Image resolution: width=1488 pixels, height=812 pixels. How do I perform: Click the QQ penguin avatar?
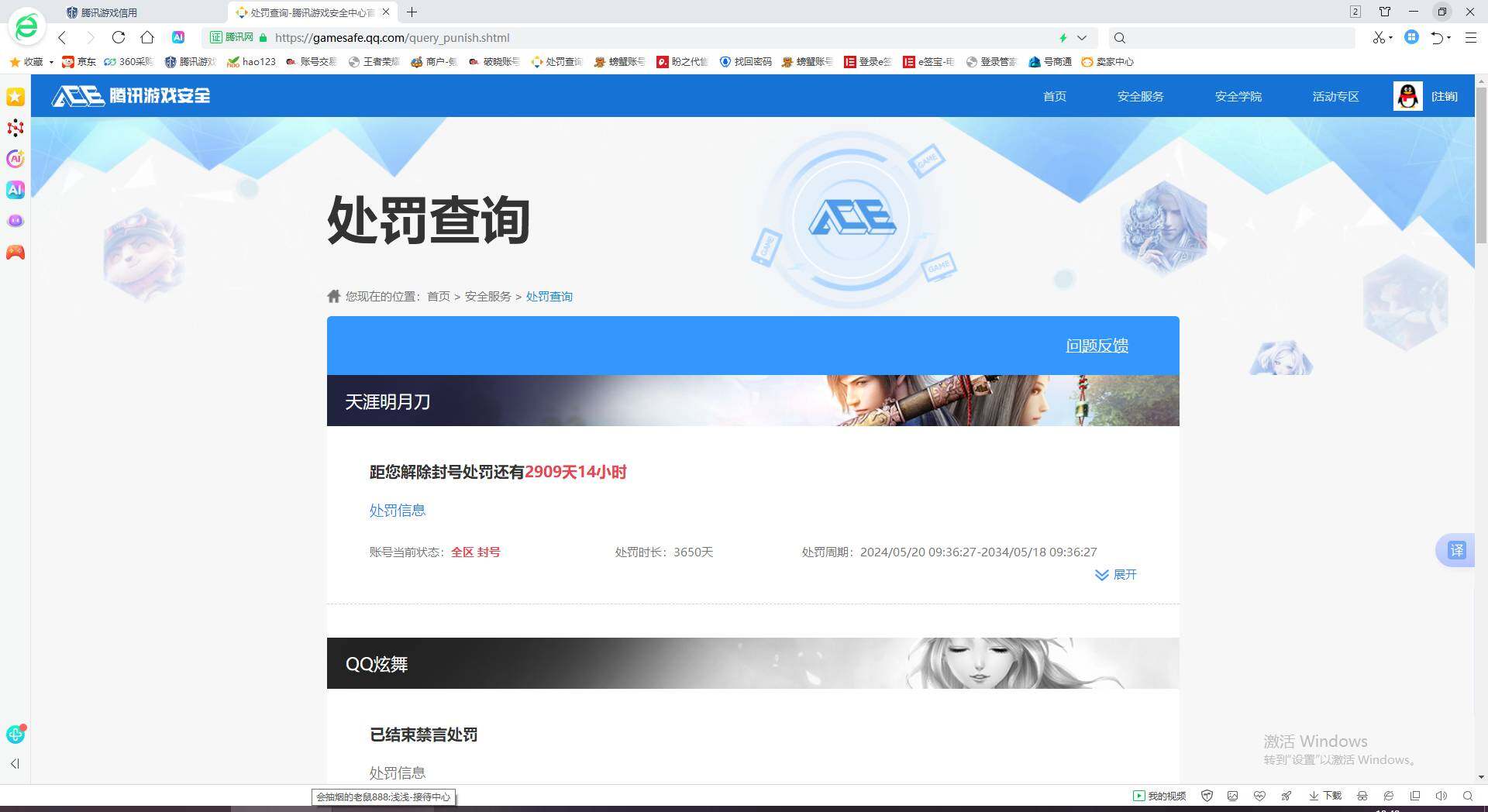tap(1407, 96)
